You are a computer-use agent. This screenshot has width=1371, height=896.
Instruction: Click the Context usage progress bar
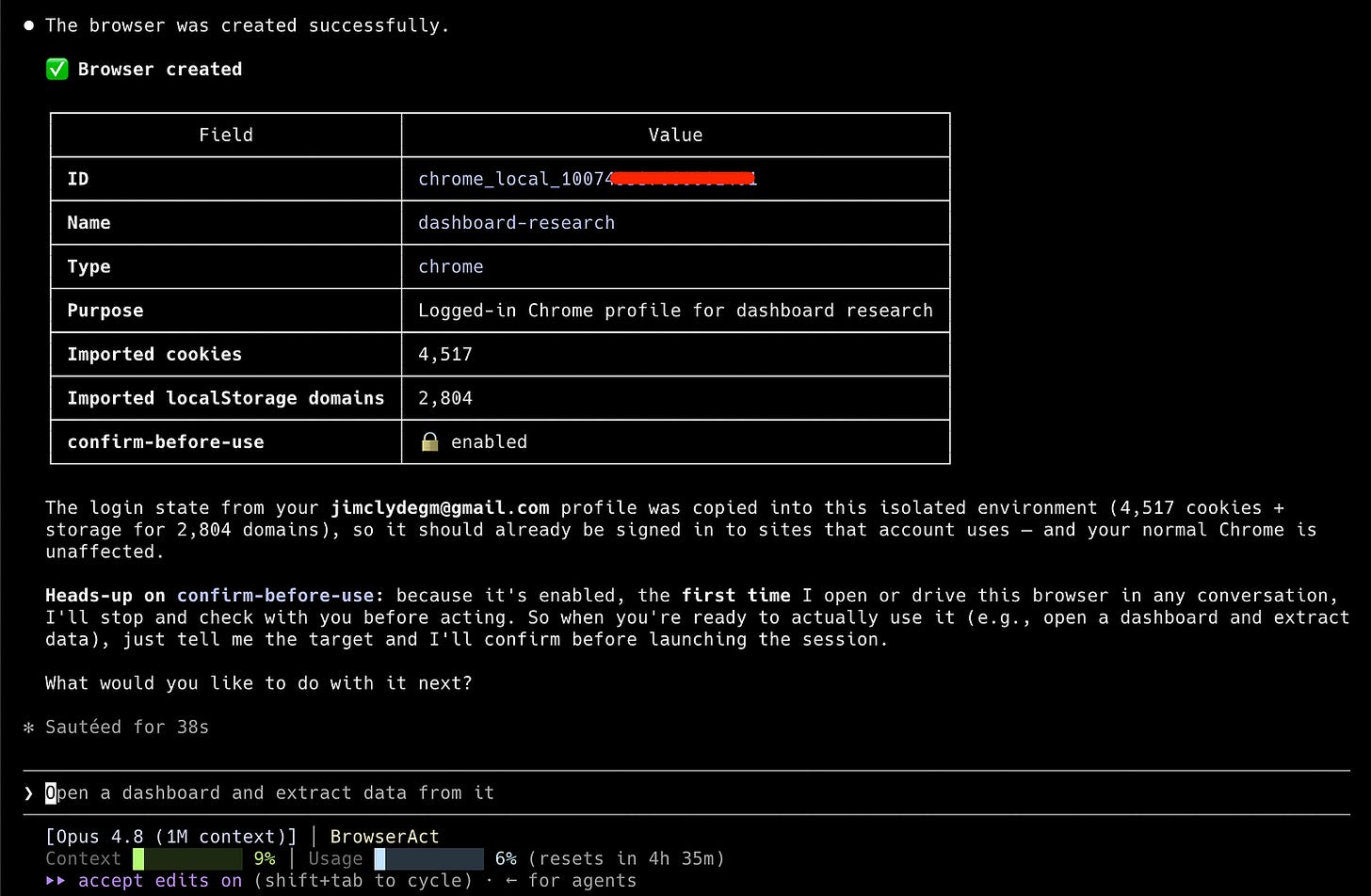pos(187,858)
